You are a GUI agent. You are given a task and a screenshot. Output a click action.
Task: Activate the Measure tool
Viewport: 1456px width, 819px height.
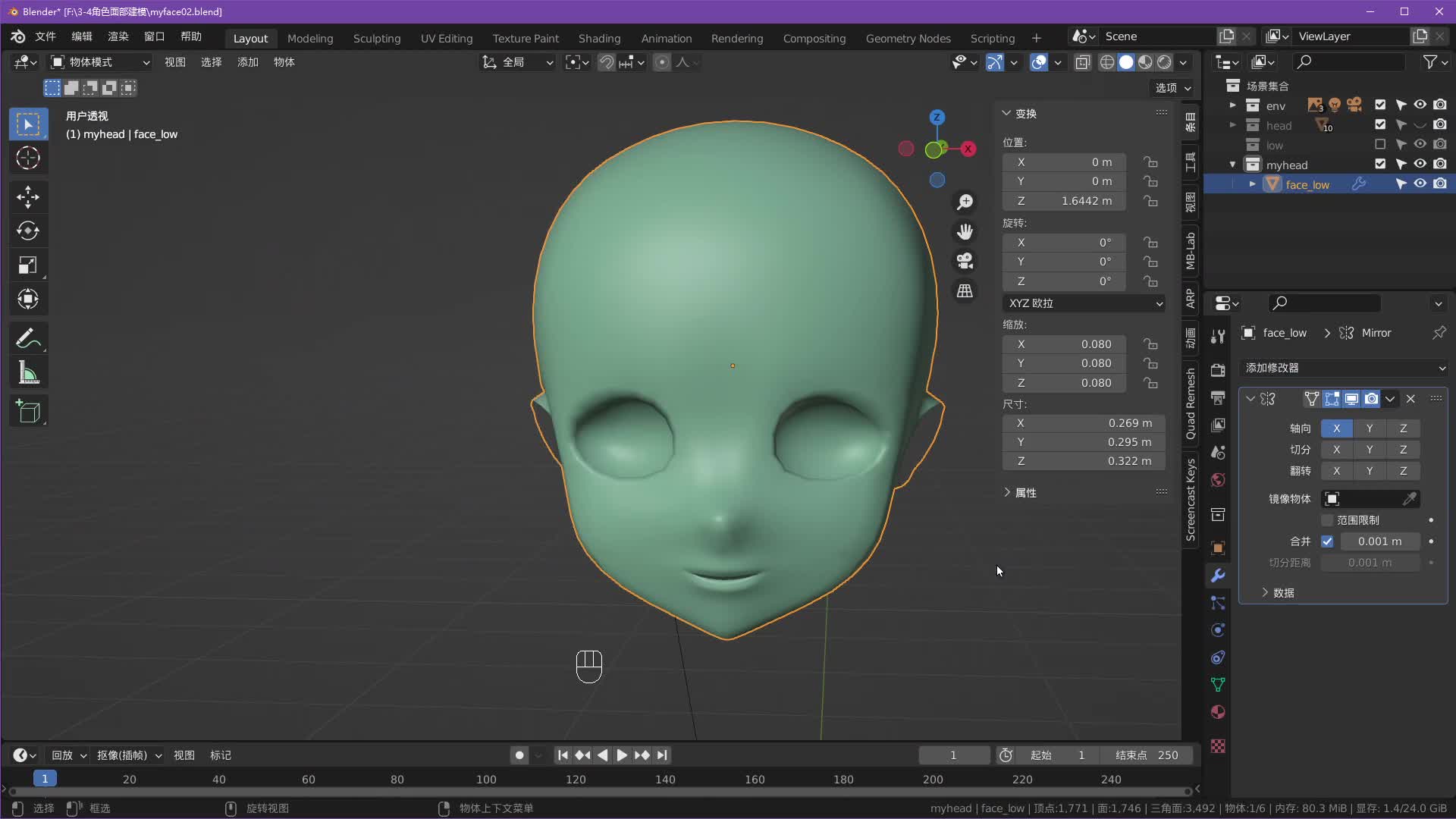28,372
